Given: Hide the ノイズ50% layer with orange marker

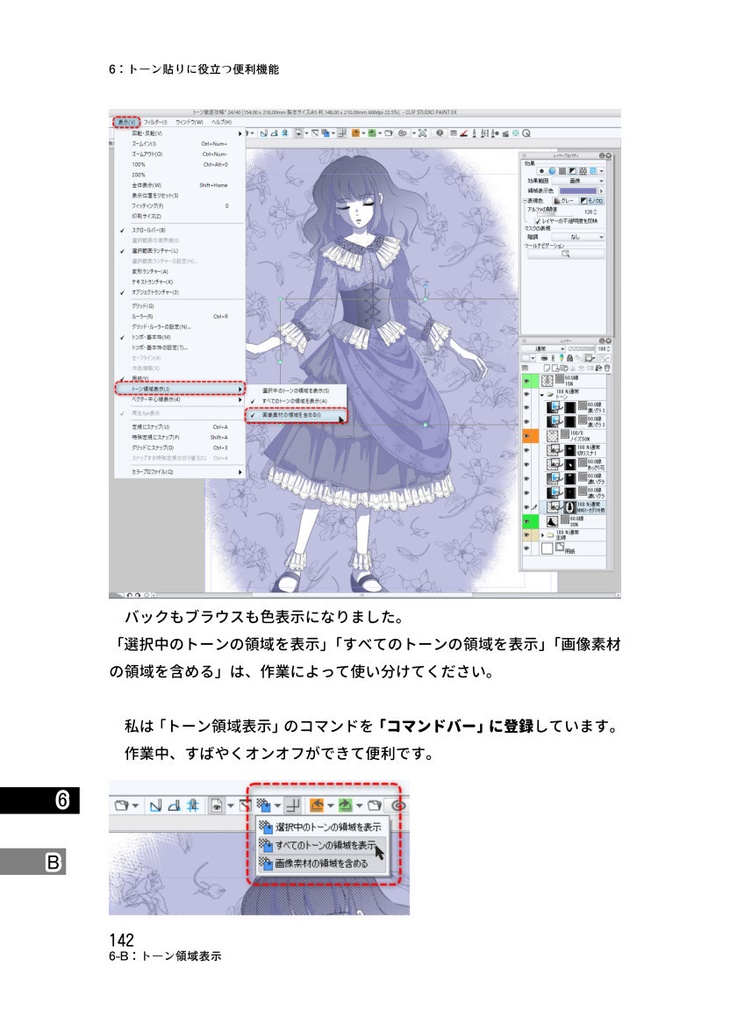Looking at the screenshot, I should (526, 436).
